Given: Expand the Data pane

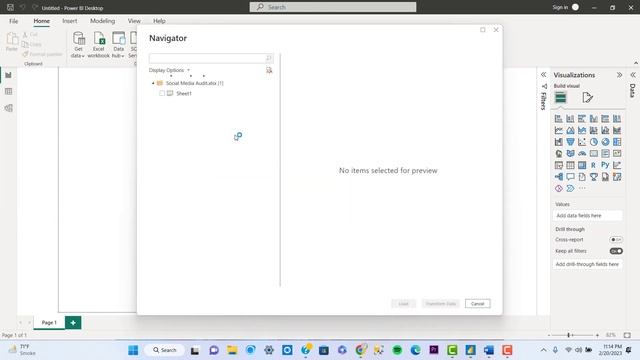Looking at the screenshot, I should [x=633, y=75].
